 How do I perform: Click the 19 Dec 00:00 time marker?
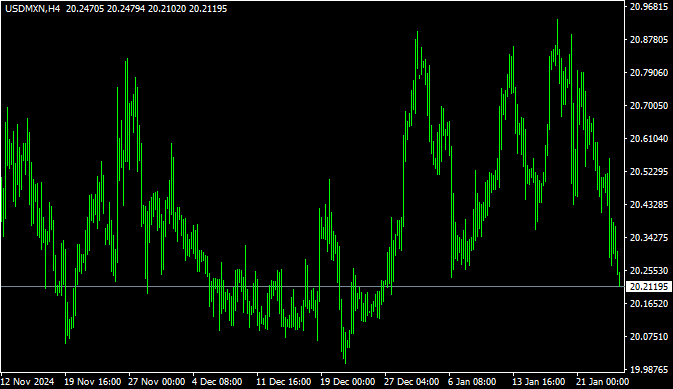click(x=348, y=381)
